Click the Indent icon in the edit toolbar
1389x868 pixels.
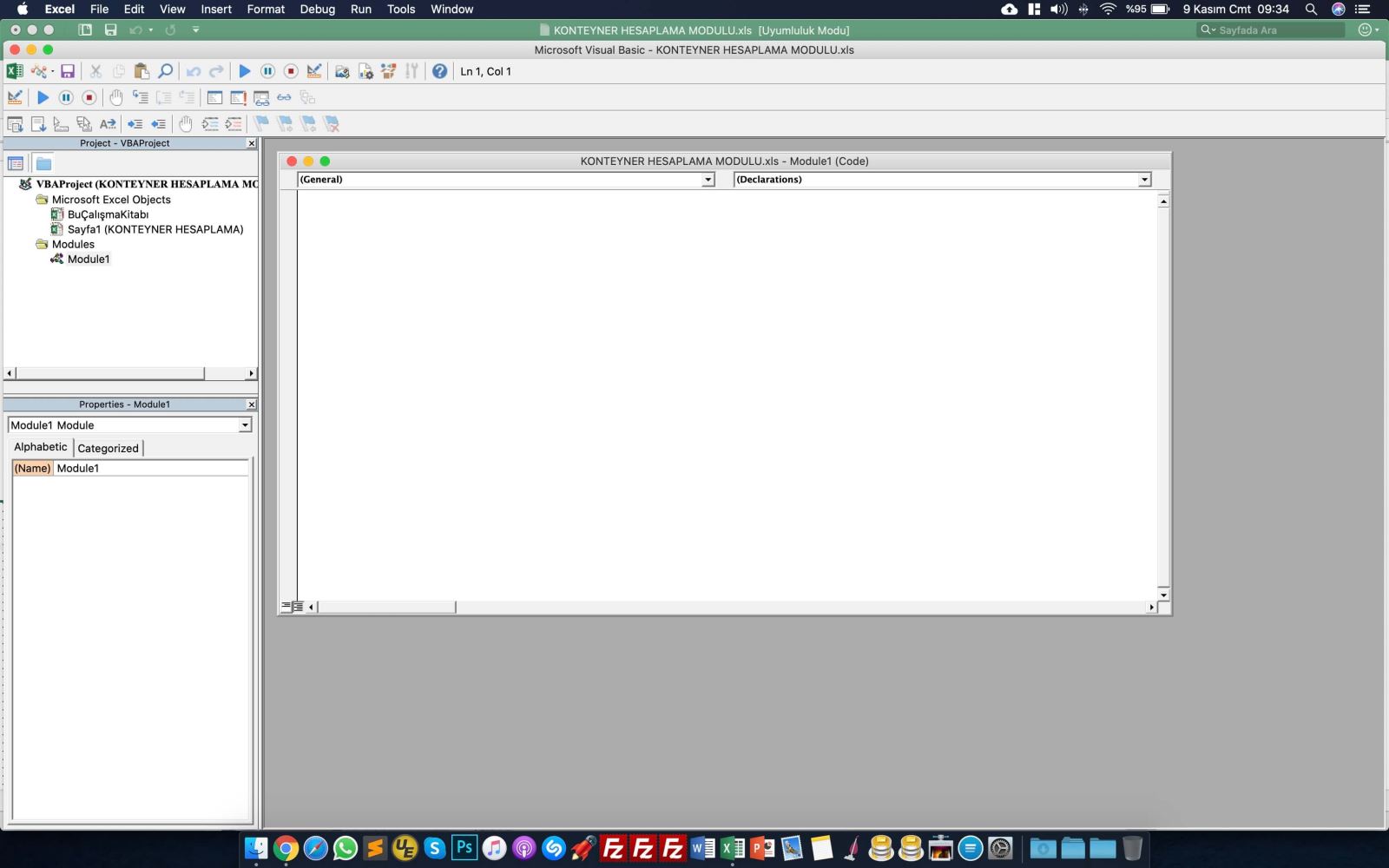tap(135, 124)
